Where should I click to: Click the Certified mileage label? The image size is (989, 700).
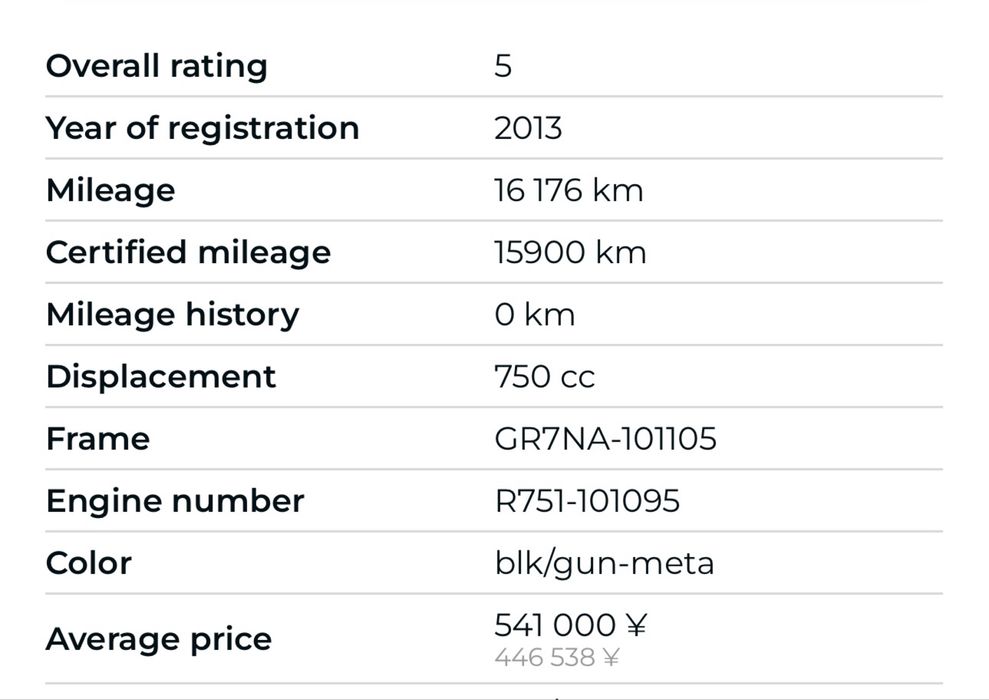point(188,252)
